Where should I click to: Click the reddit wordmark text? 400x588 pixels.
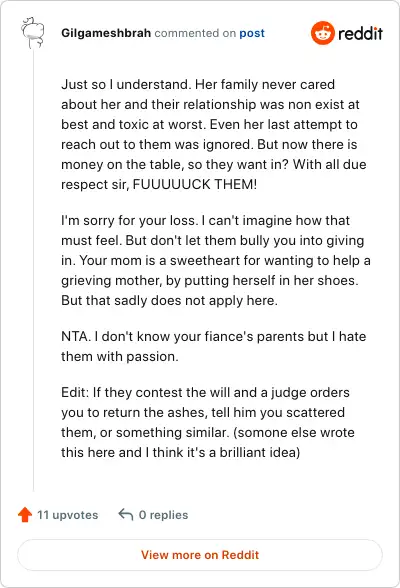coord(360,33)
